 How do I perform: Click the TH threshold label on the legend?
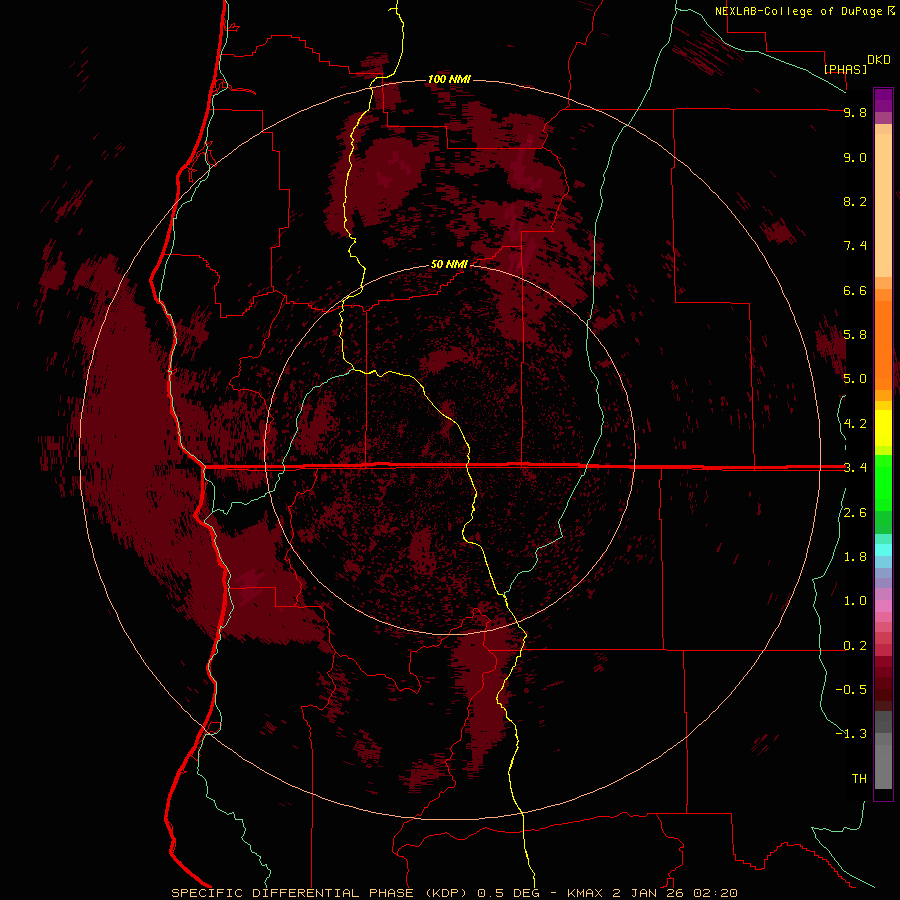[859, 779]
